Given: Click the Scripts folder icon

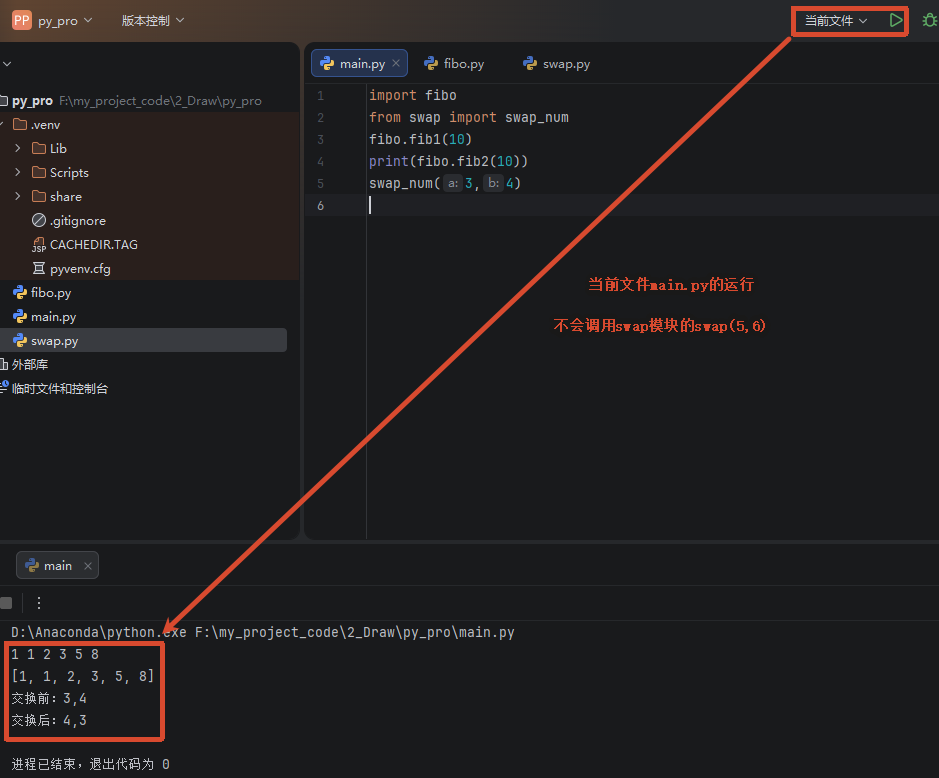Looking at the screenshot, I should pyautogui.click(x=39, y=172).
